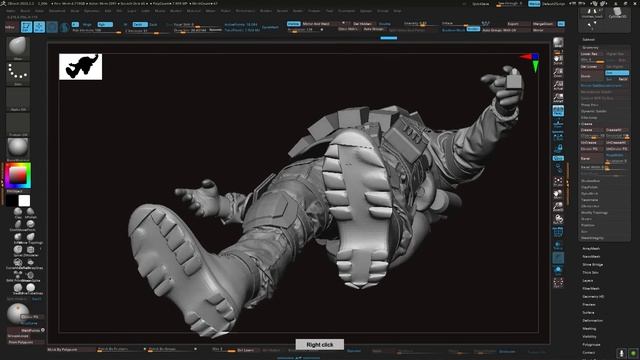Collapse the Geometry section header
The height and width of the screenshot is (360, 640).
pos(591,48)
